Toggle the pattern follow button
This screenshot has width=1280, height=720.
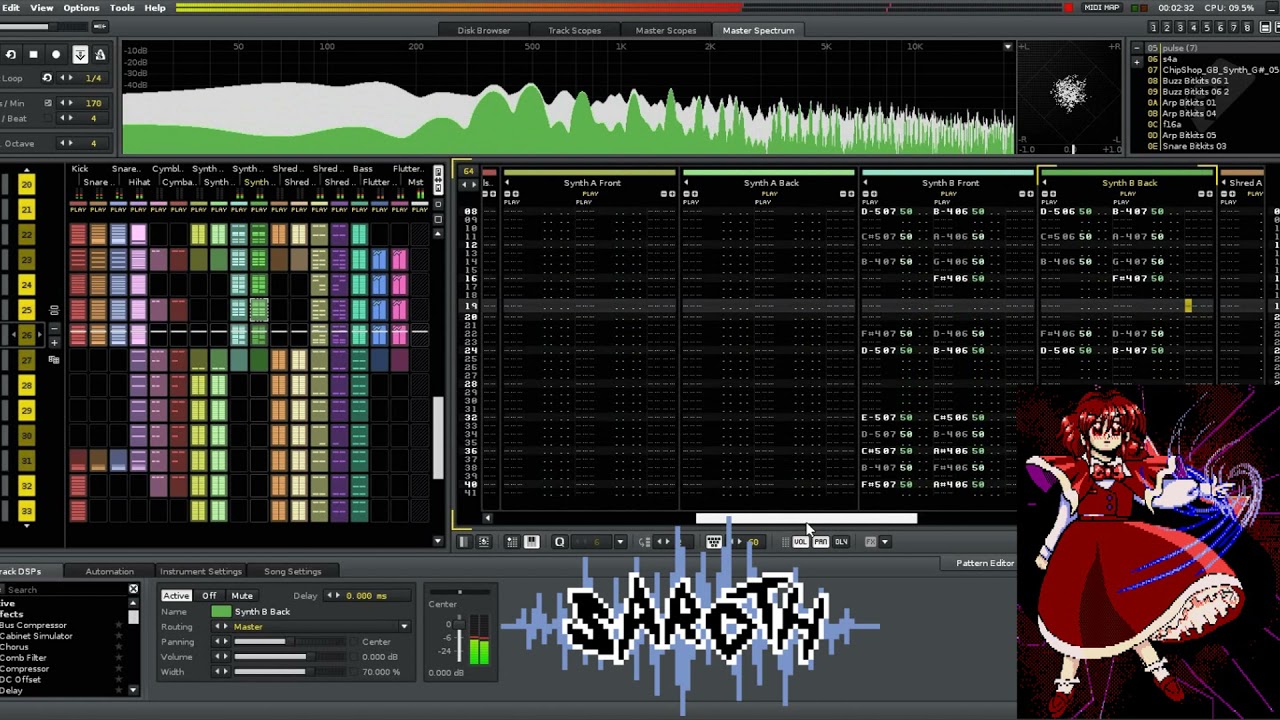[x=80, y=55]
